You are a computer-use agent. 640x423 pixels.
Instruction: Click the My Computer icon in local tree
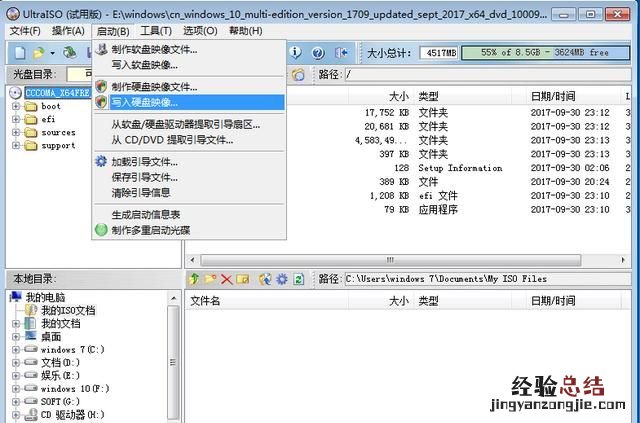tap(16, 297)
